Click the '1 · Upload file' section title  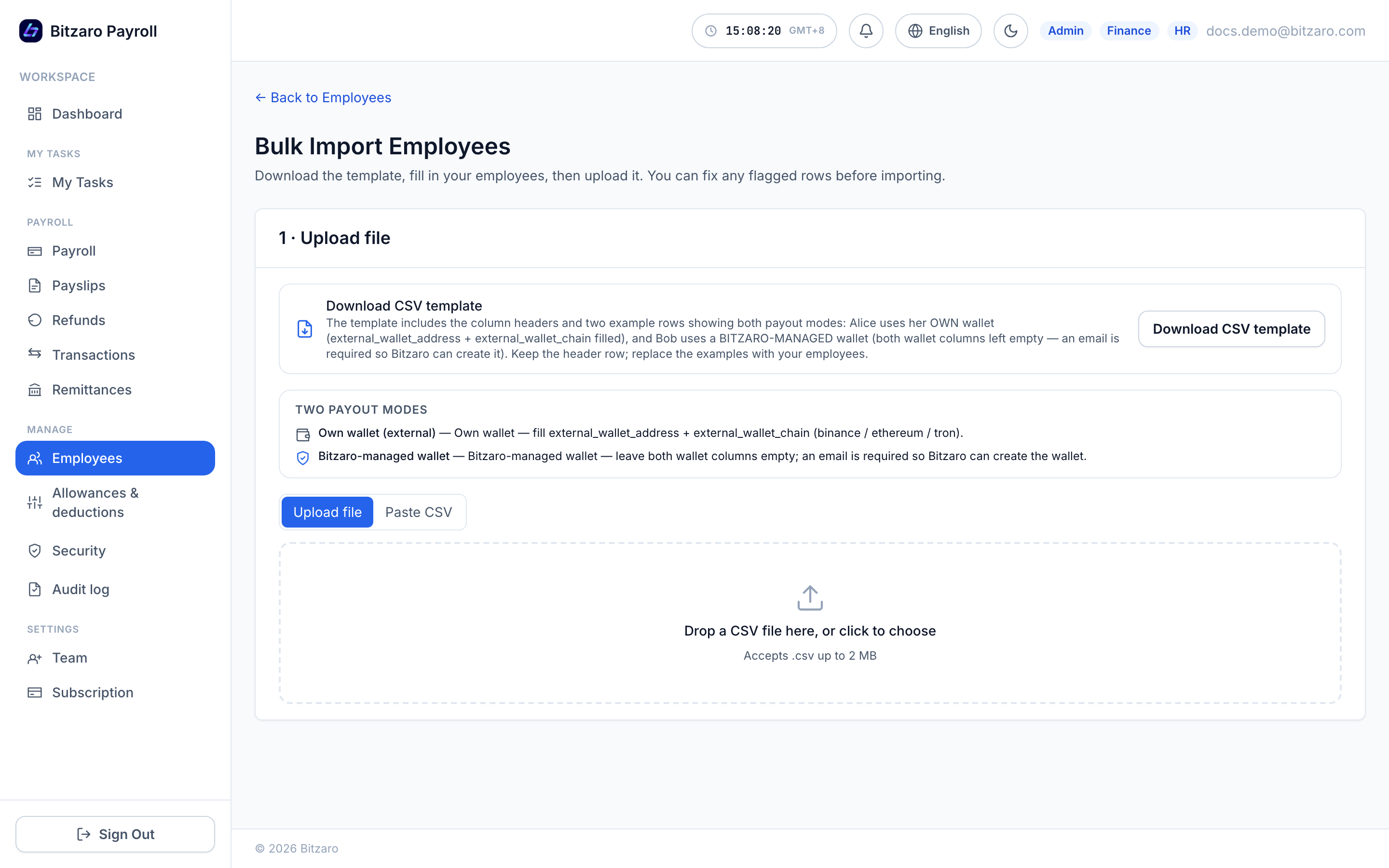pos(334,238)
